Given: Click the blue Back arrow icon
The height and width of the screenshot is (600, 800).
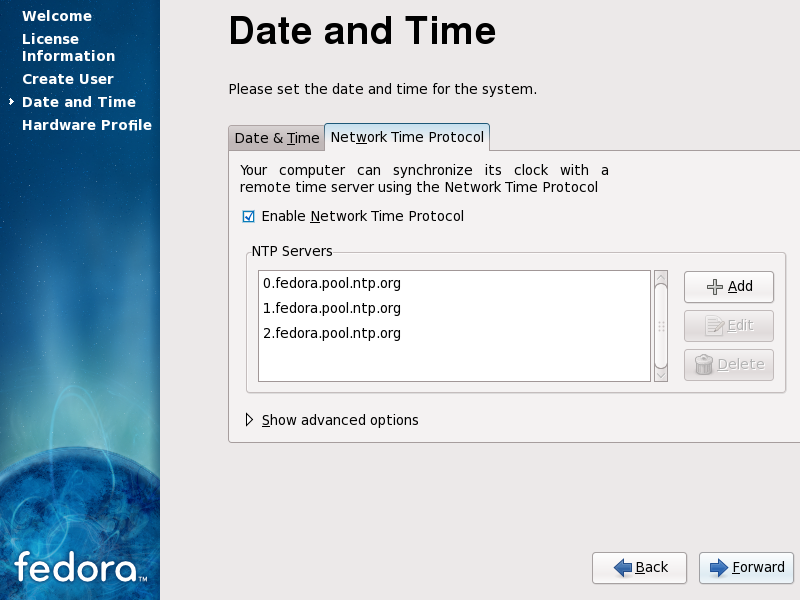Looking at the screenshot, I should click(x=623, y=567).
